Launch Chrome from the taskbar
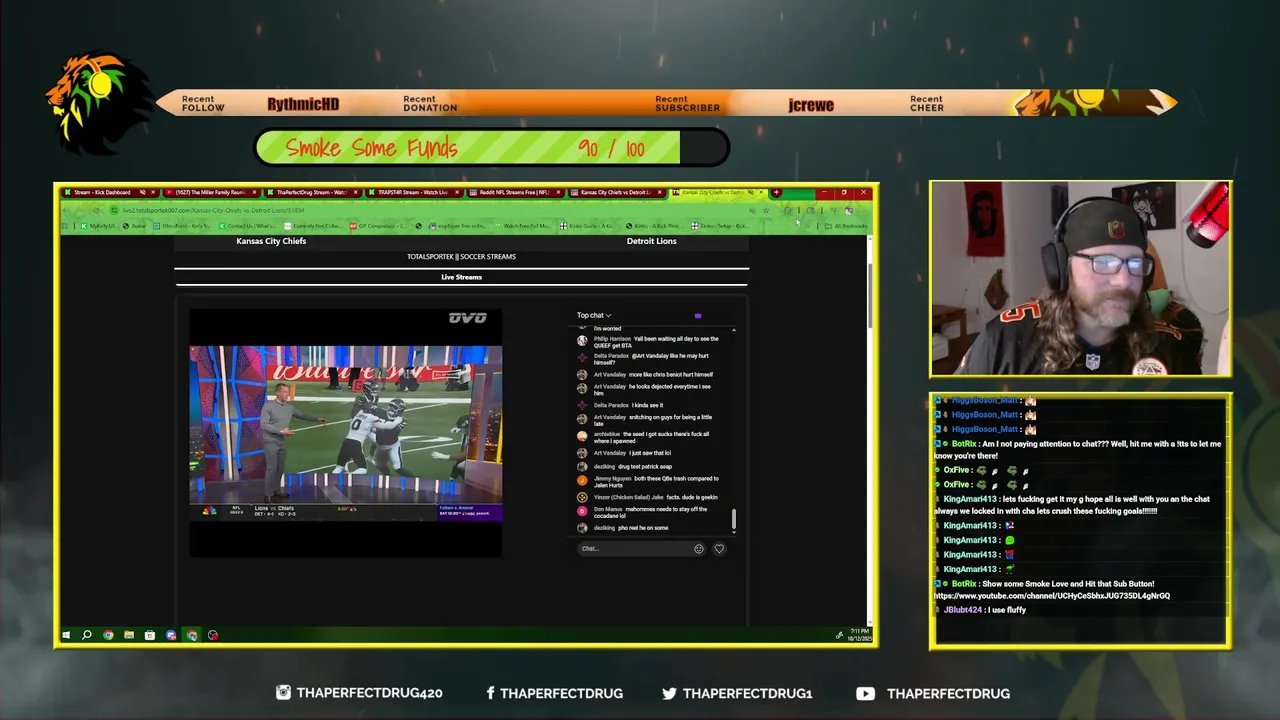1280x720 pixels. pyautogui.click(x=108, y=635)
